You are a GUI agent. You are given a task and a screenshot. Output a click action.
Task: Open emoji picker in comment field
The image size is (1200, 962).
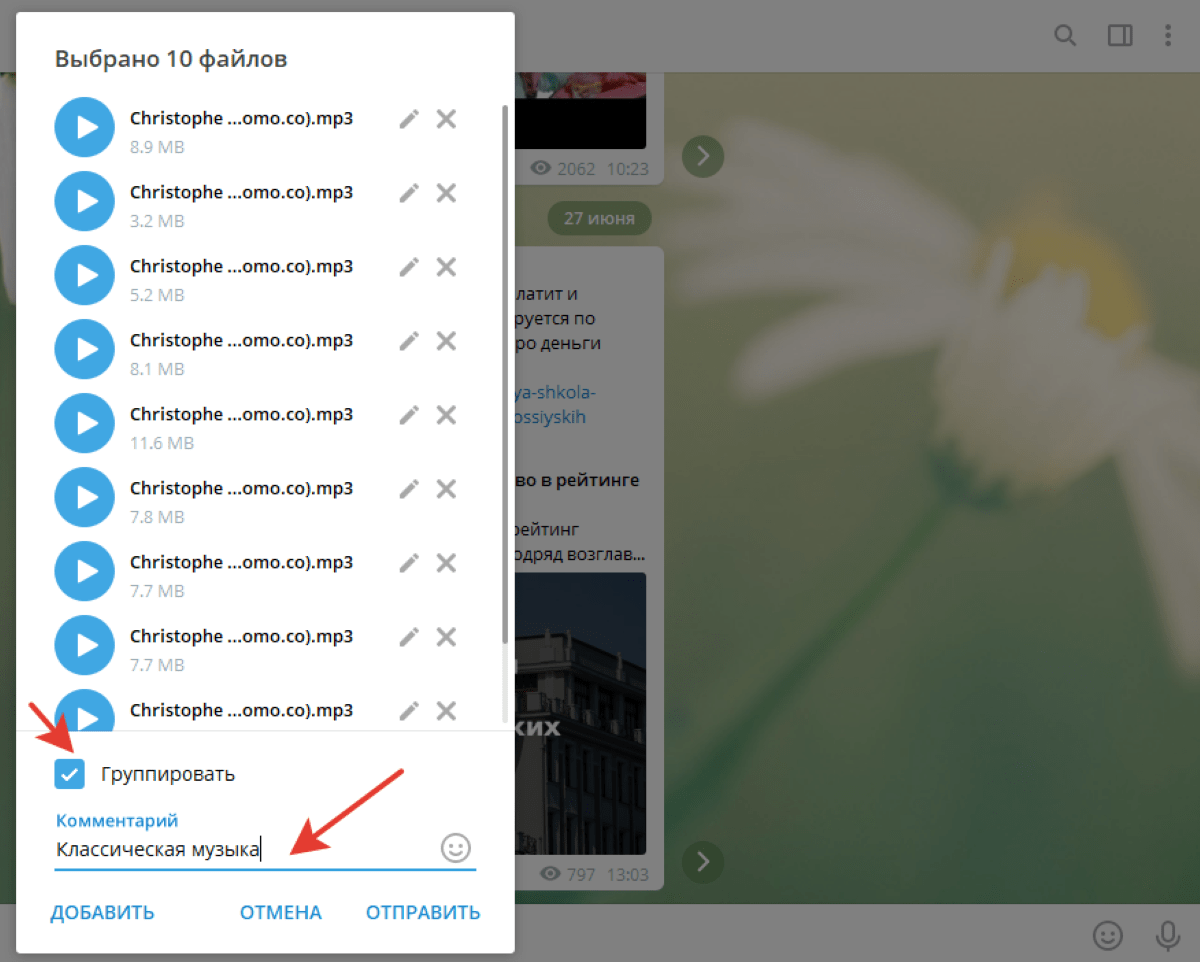(455, 848)
